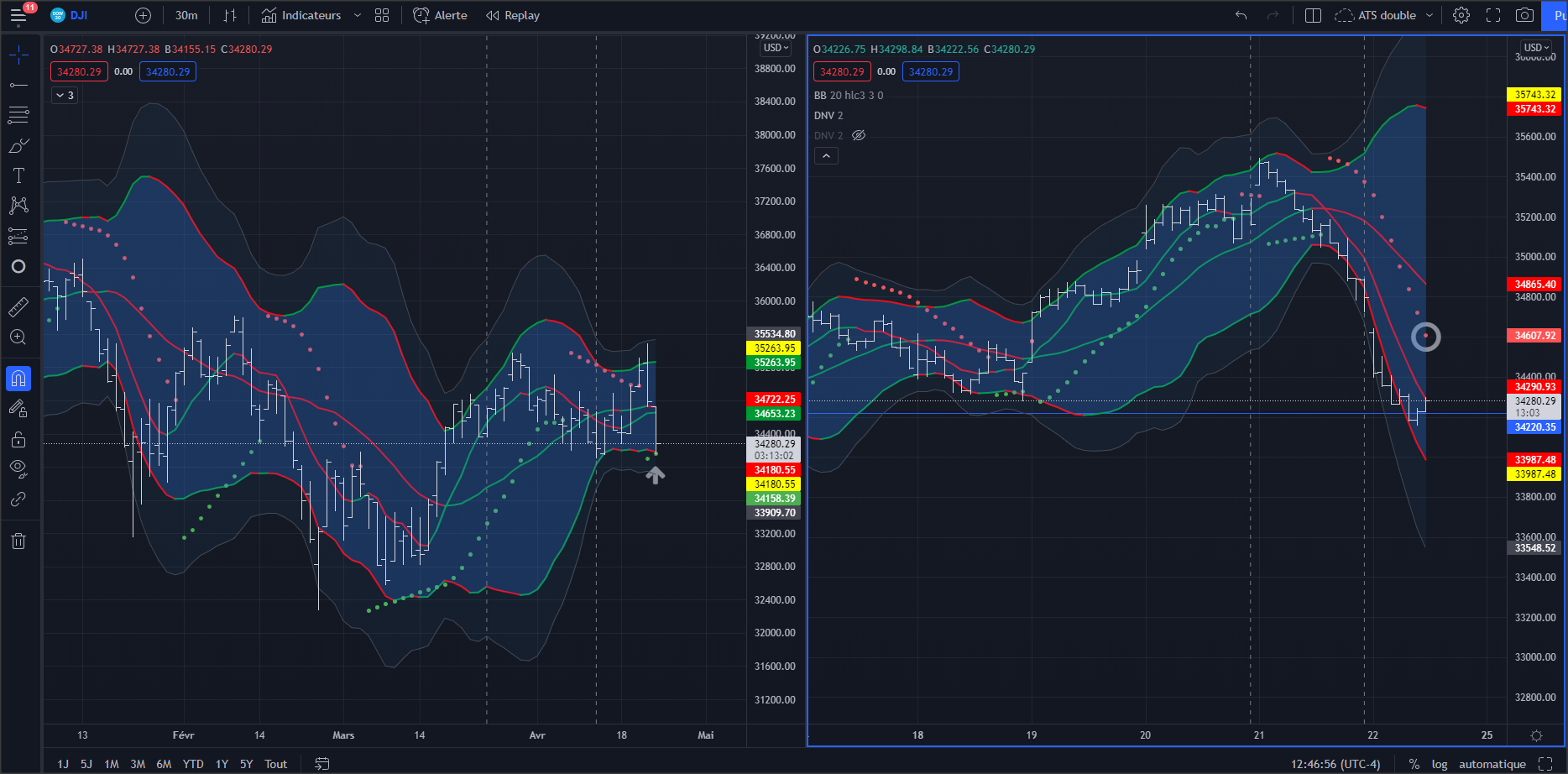
Task: Click the link drawings chain icon
Action: tap(18, 499)
